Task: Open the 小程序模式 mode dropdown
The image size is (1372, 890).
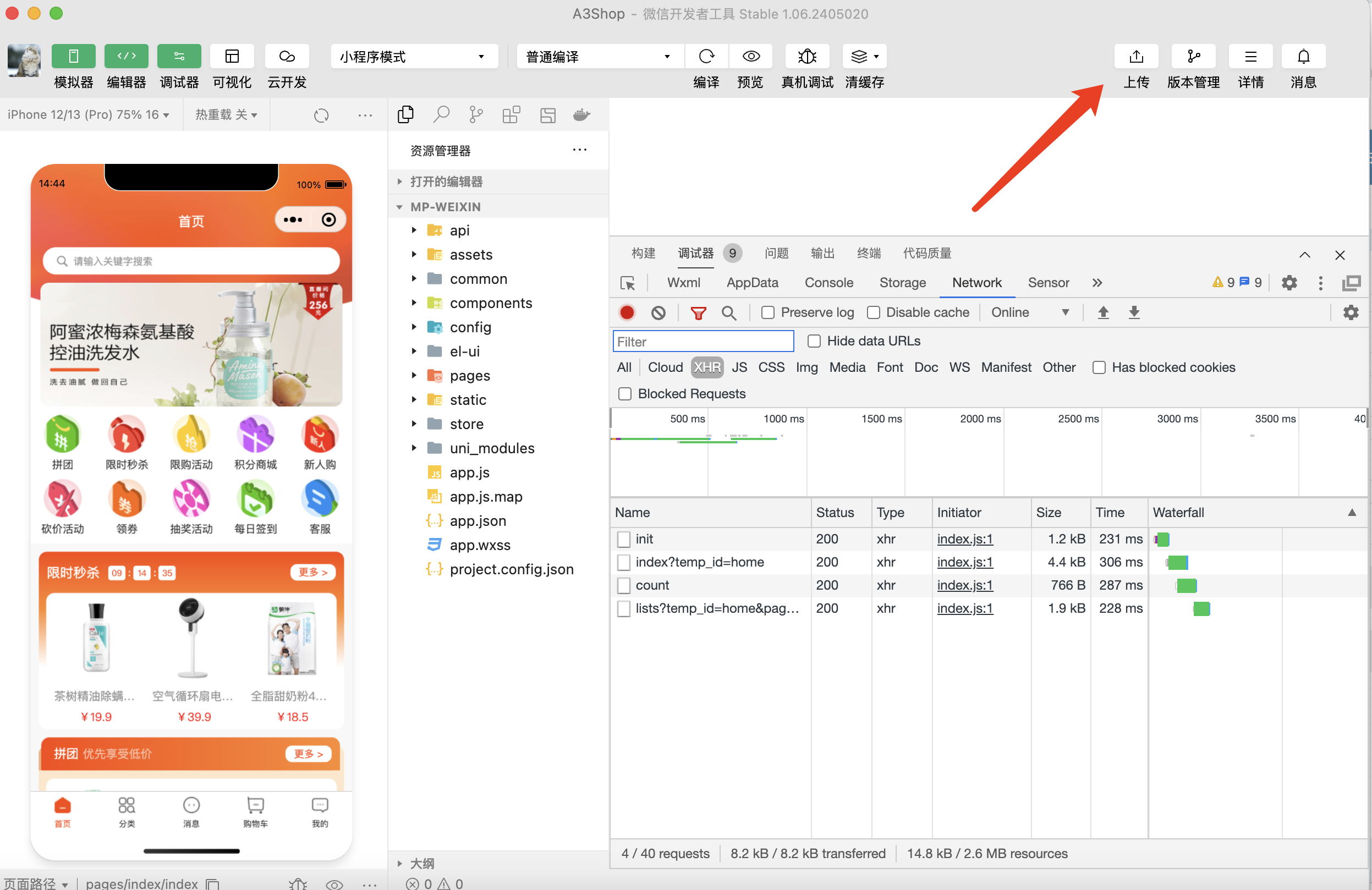Action: point(414,57)
